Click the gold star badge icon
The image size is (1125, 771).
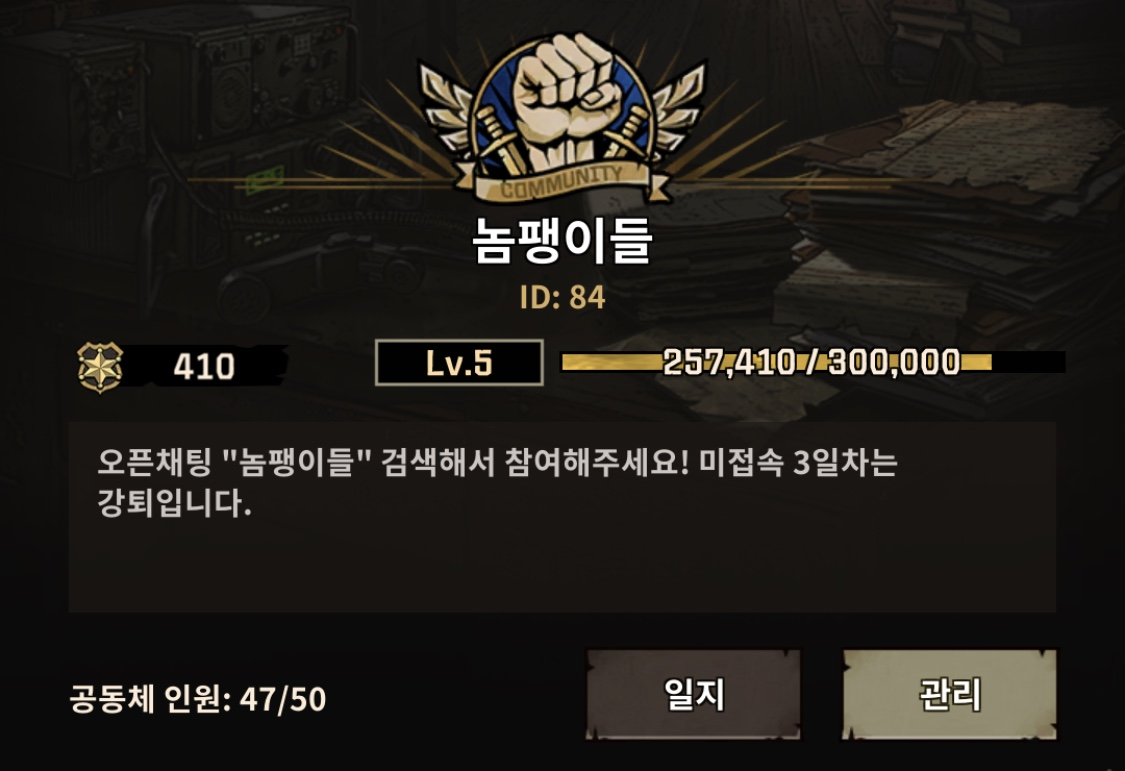click(100, 367)
